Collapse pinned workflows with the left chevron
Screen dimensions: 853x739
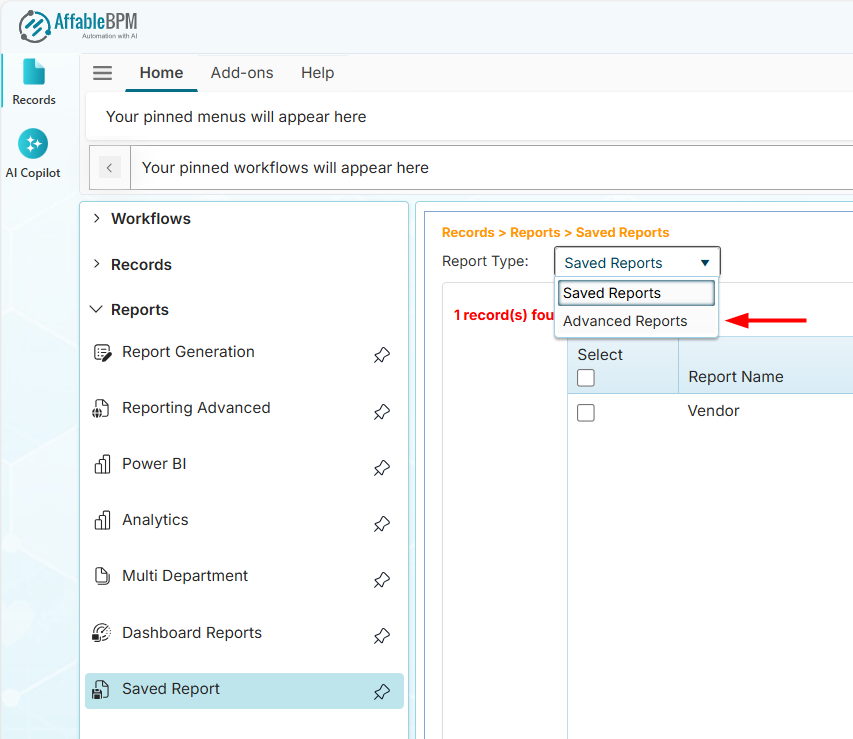(109, 167)
